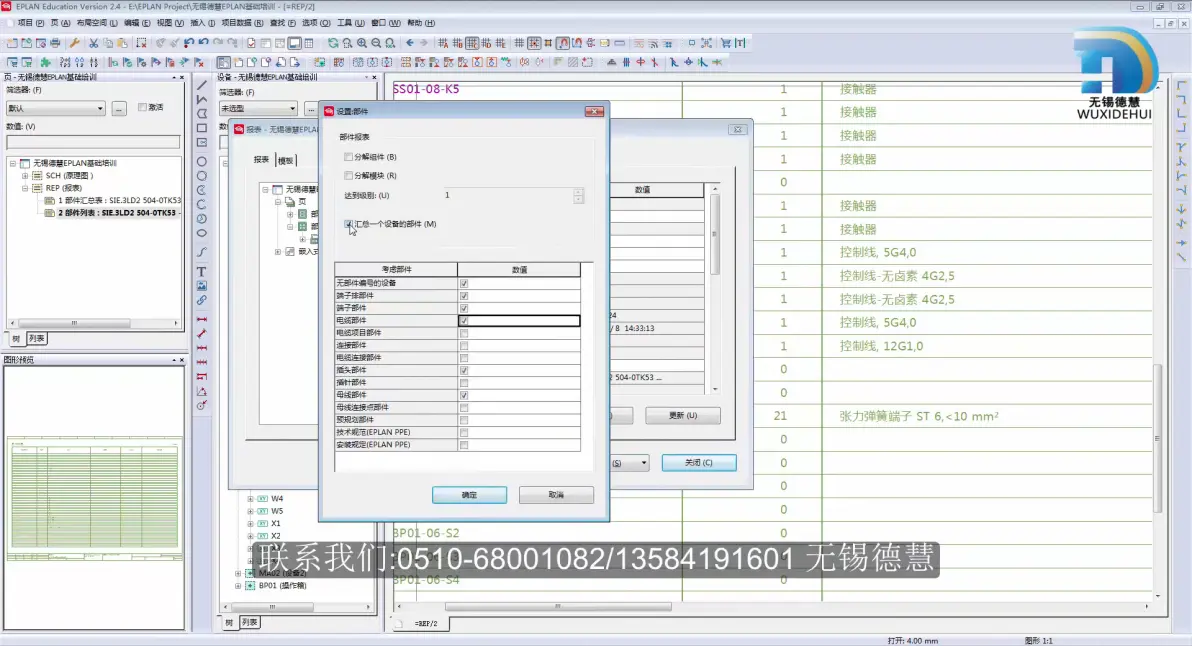Image resolution: width=1192 pixels, height=646 pixels.
Task: Check the 电缆项目部件 row checkbox
Action: coord(464,333)
